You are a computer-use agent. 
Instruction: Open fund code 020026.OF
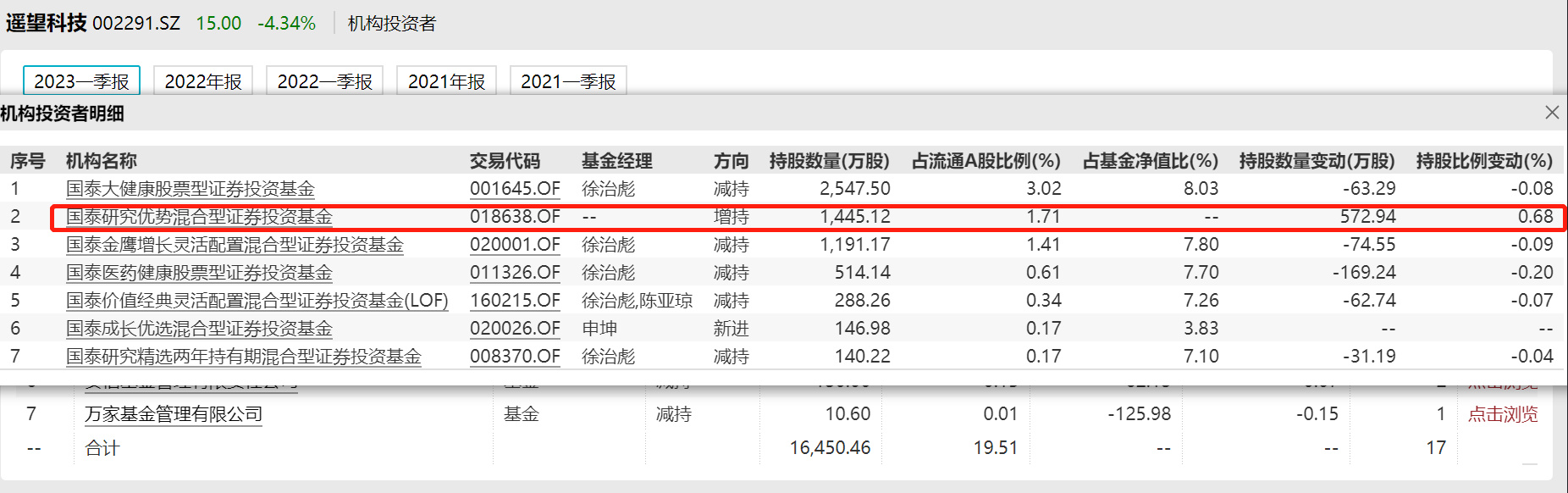pyautogui.click(x=515, y=329)
